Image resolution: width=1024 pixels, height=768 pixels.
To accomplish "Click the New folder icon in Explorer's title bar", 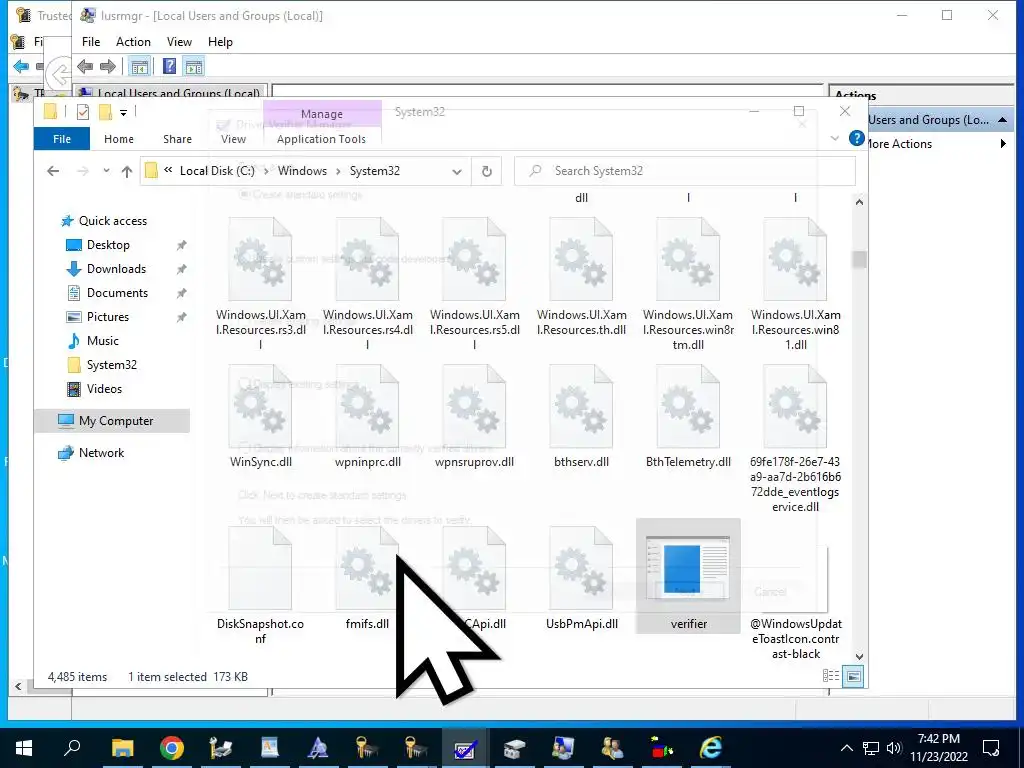I will (x=105, y=112).
